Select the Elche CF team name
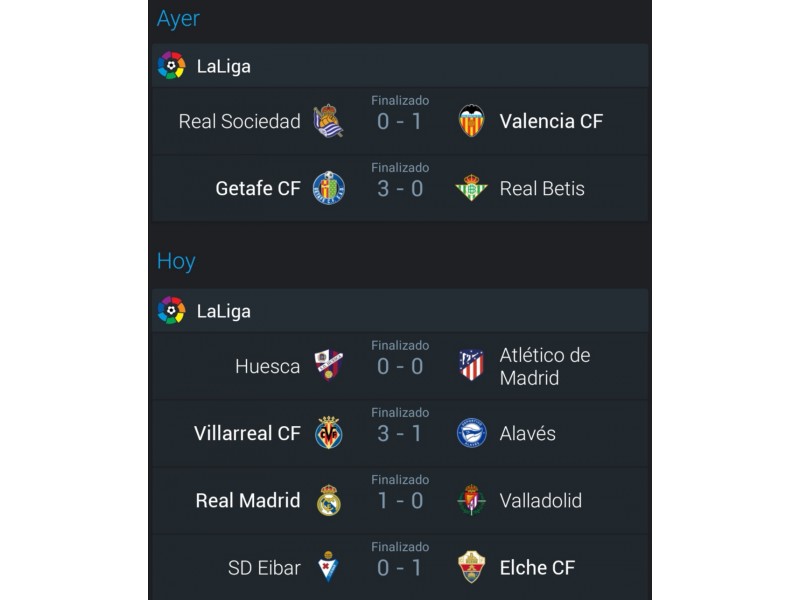This screenshot has width=800, height=600. pos(537,568)
